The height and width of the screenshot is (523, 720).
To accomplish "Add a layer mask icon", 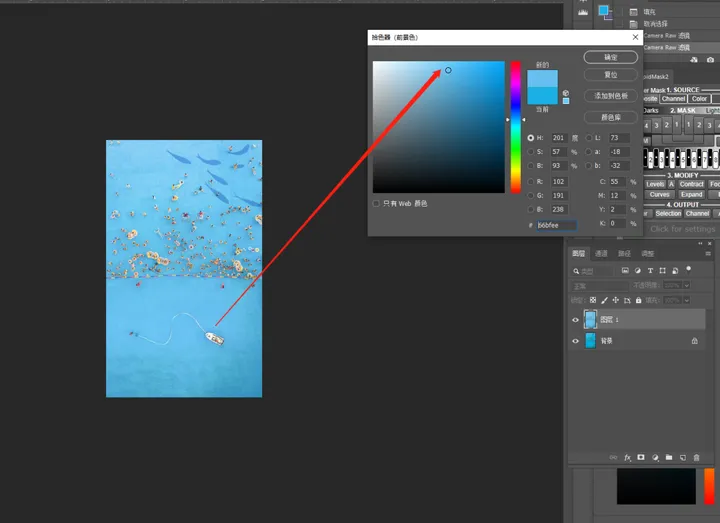I will 641,457.
